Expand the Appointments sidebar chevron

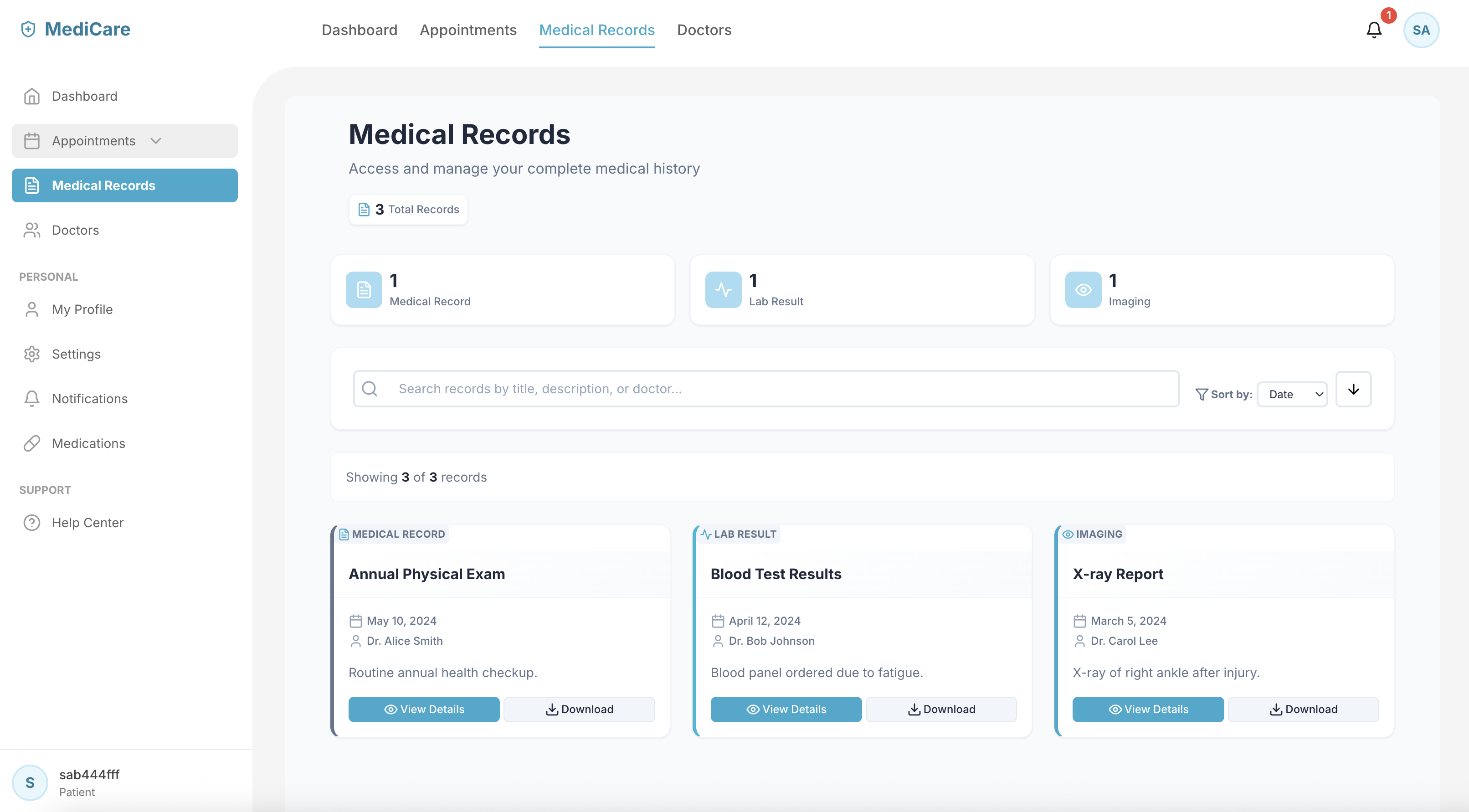156,141
